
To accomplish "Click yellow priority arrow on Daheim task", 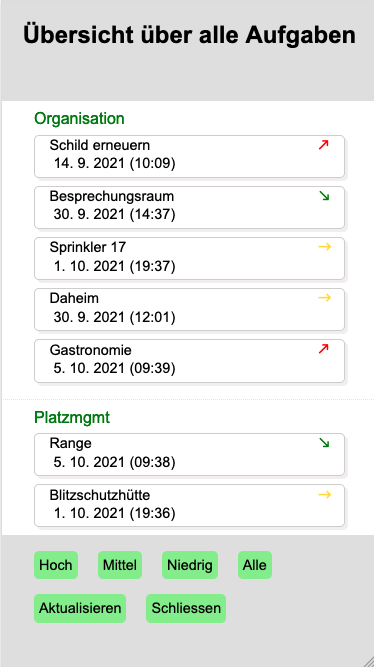I will (x=325, y=298).
